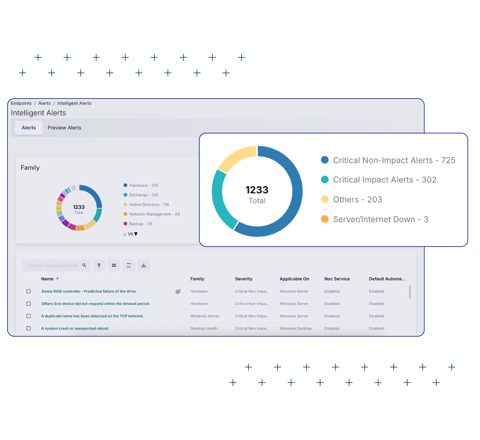The image size is (480, 440).
Task: Click the sort icon next to Name
Action: tap(57, 279)
